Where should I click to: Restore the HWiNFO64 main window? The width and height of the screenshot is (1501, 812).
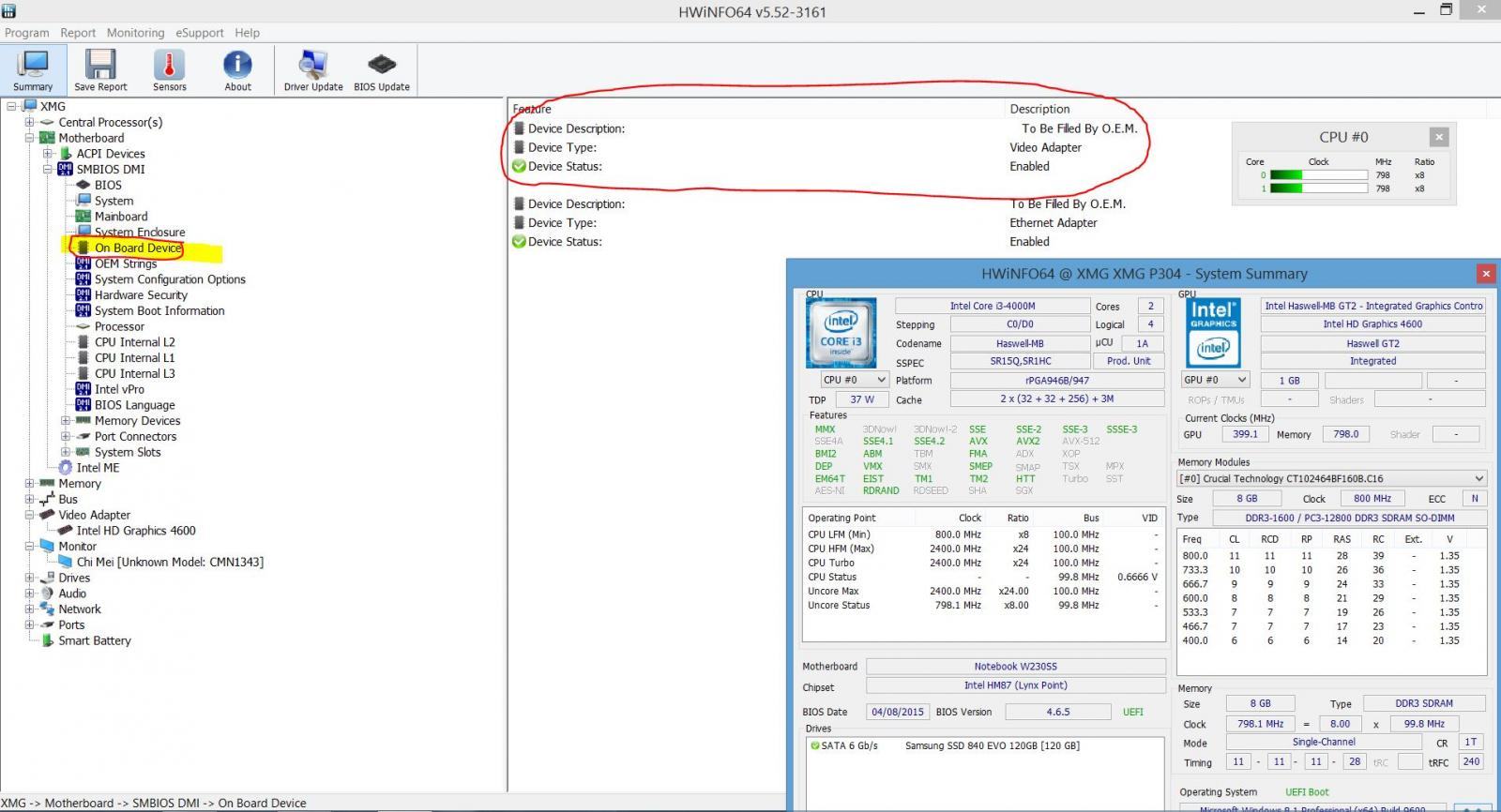[1446, 10]
